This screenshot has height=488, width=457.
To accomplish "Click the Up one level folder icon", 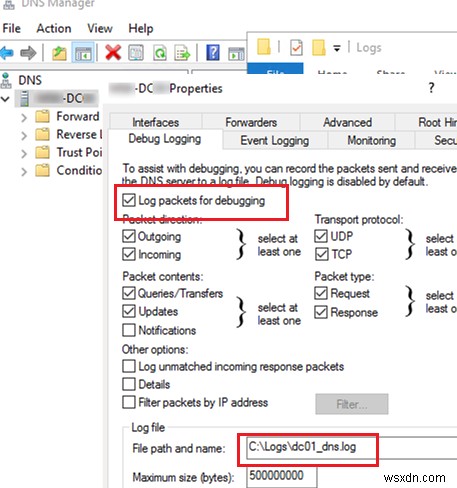I will [x=59, y=53].
